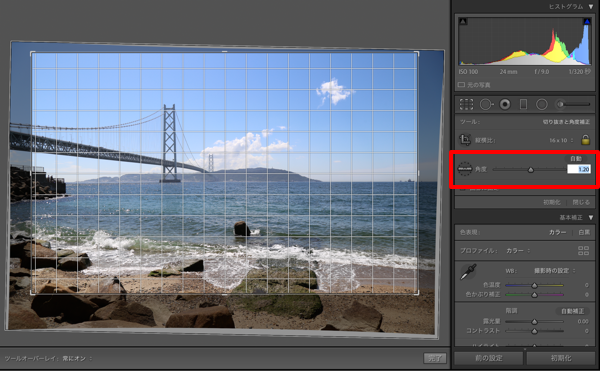Viewport: 600px width, 371px height.
Task: Open the profile browser grid icon
Action: (x=583, y=251)
